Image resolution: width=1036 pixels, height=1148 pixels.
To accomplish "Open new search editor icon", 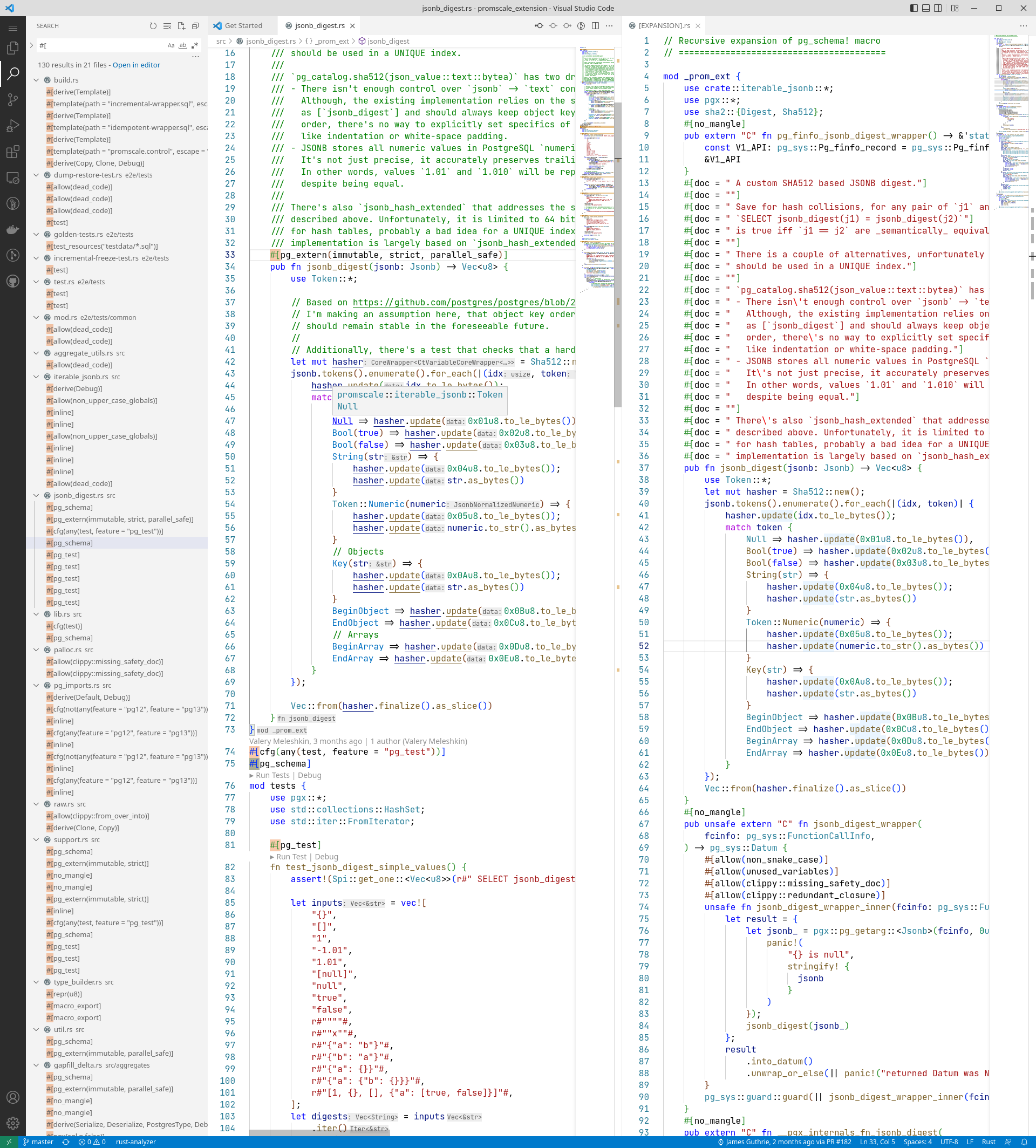I will click(181, 25).
